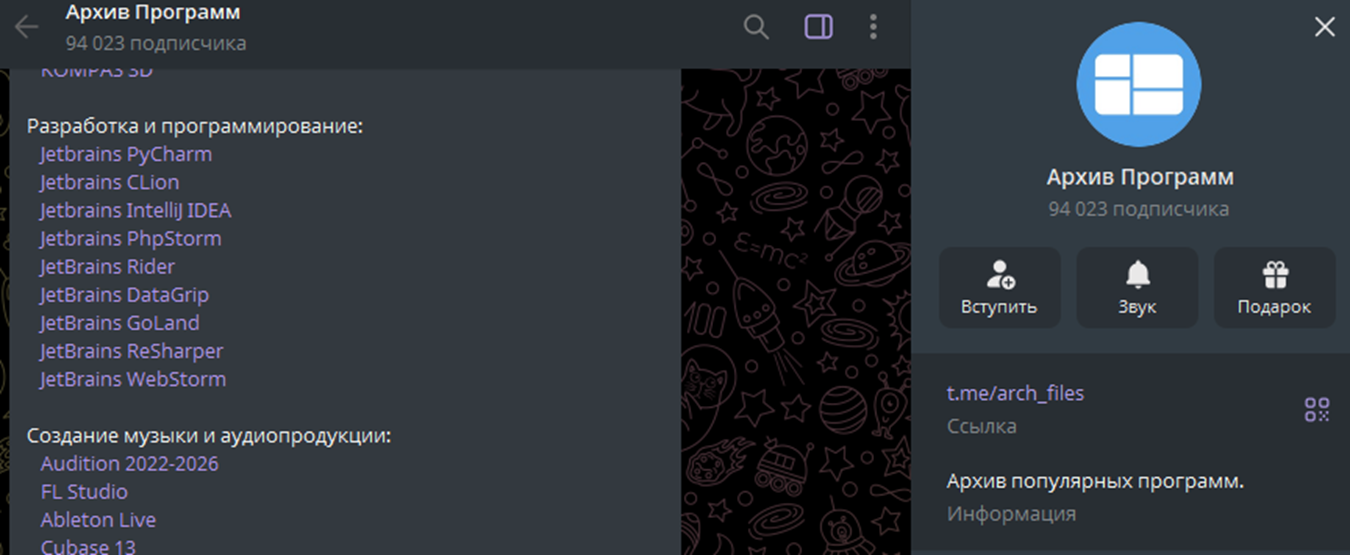This screenshot has height=555, width=1350.
Task: Open the JetBrains WebStorm link
Action: point(133,379)
